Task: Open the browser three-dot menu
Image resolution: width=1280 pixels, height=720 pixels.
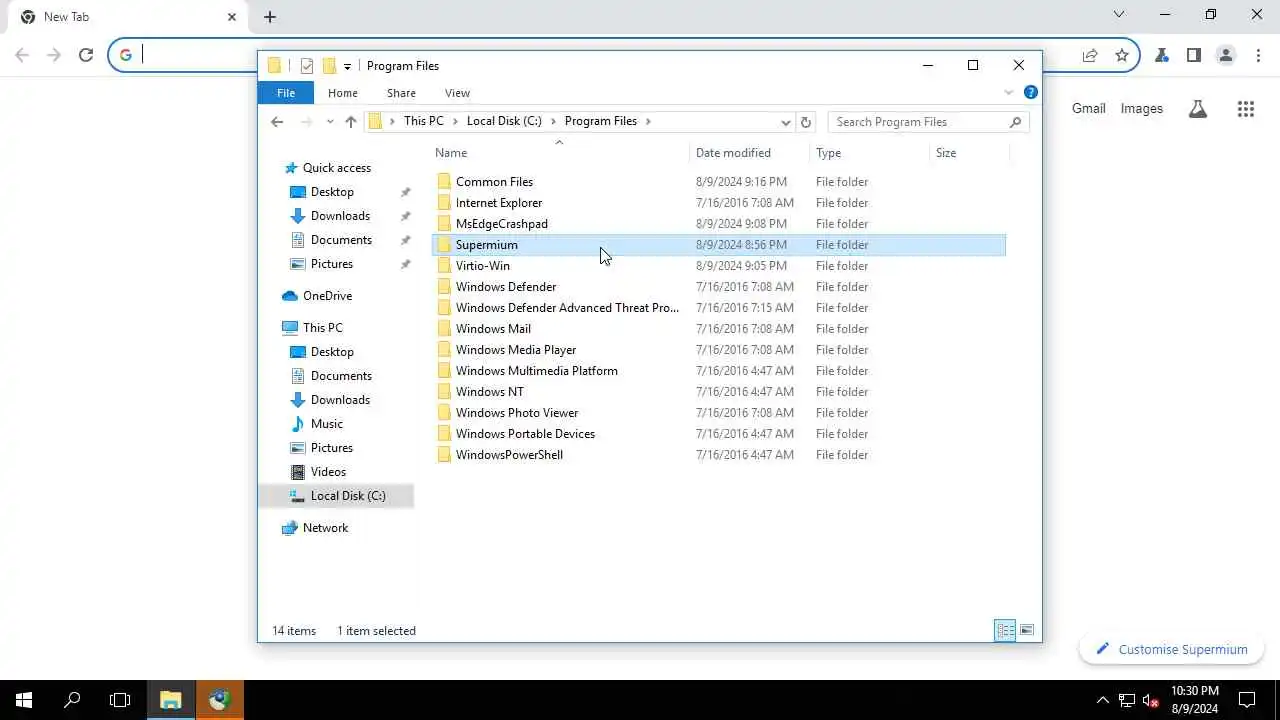Action: [1258, 55]
